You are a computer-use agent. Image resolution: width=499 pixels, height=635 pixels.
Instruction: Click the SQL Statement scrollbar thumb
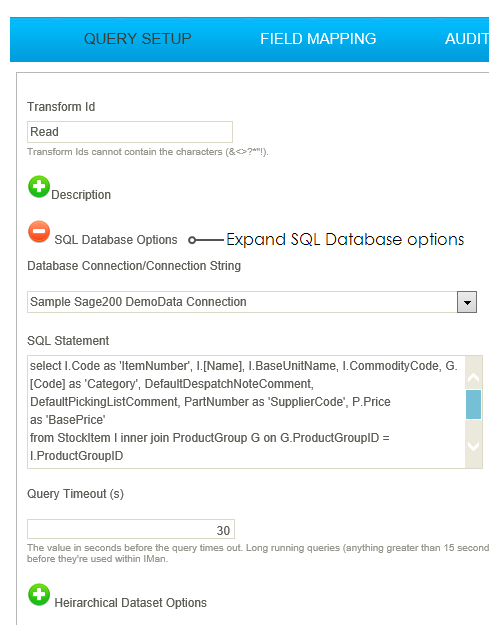(x=473, y=404)
